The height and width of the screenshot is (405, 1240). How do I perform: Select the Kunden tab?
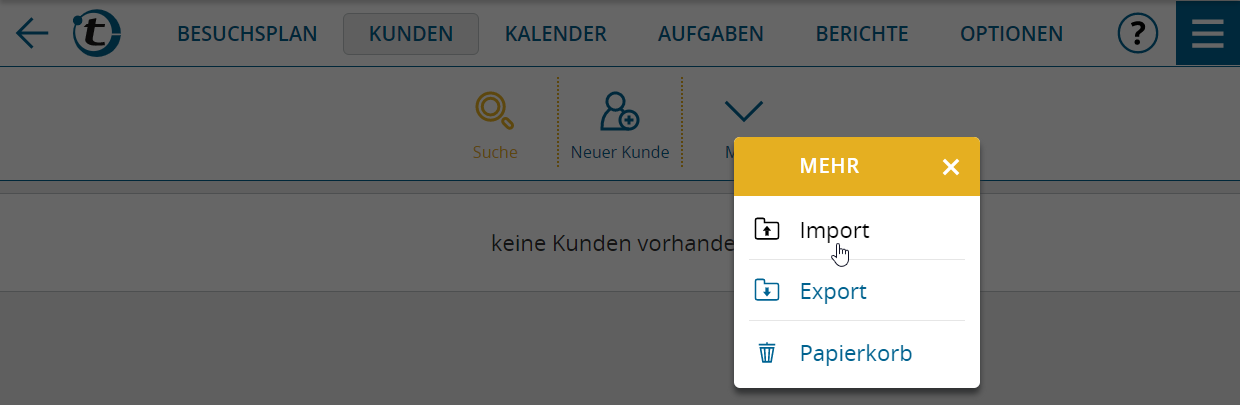click(410, 34)
